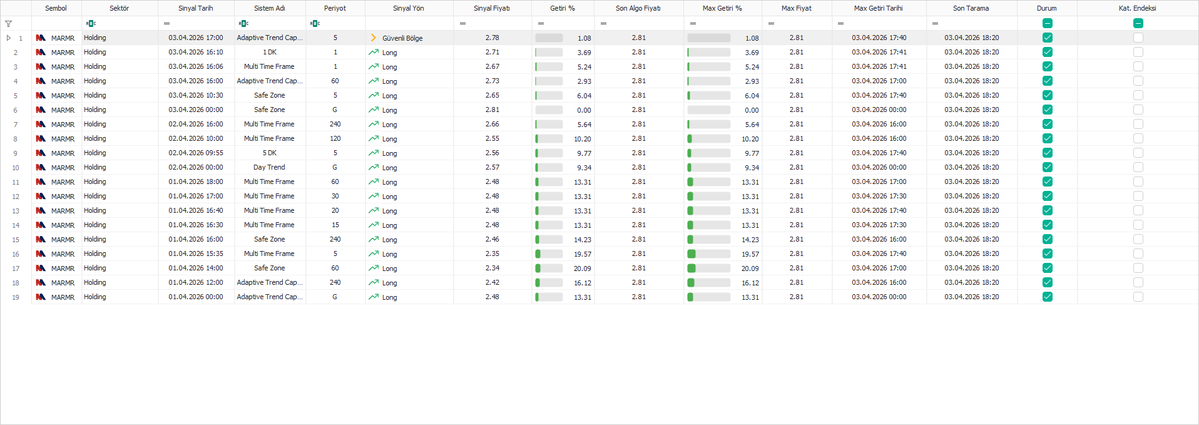This screenshot has width=1199, height=425.
Task: Sort by the Sembol column header
Action: point(56,8)
